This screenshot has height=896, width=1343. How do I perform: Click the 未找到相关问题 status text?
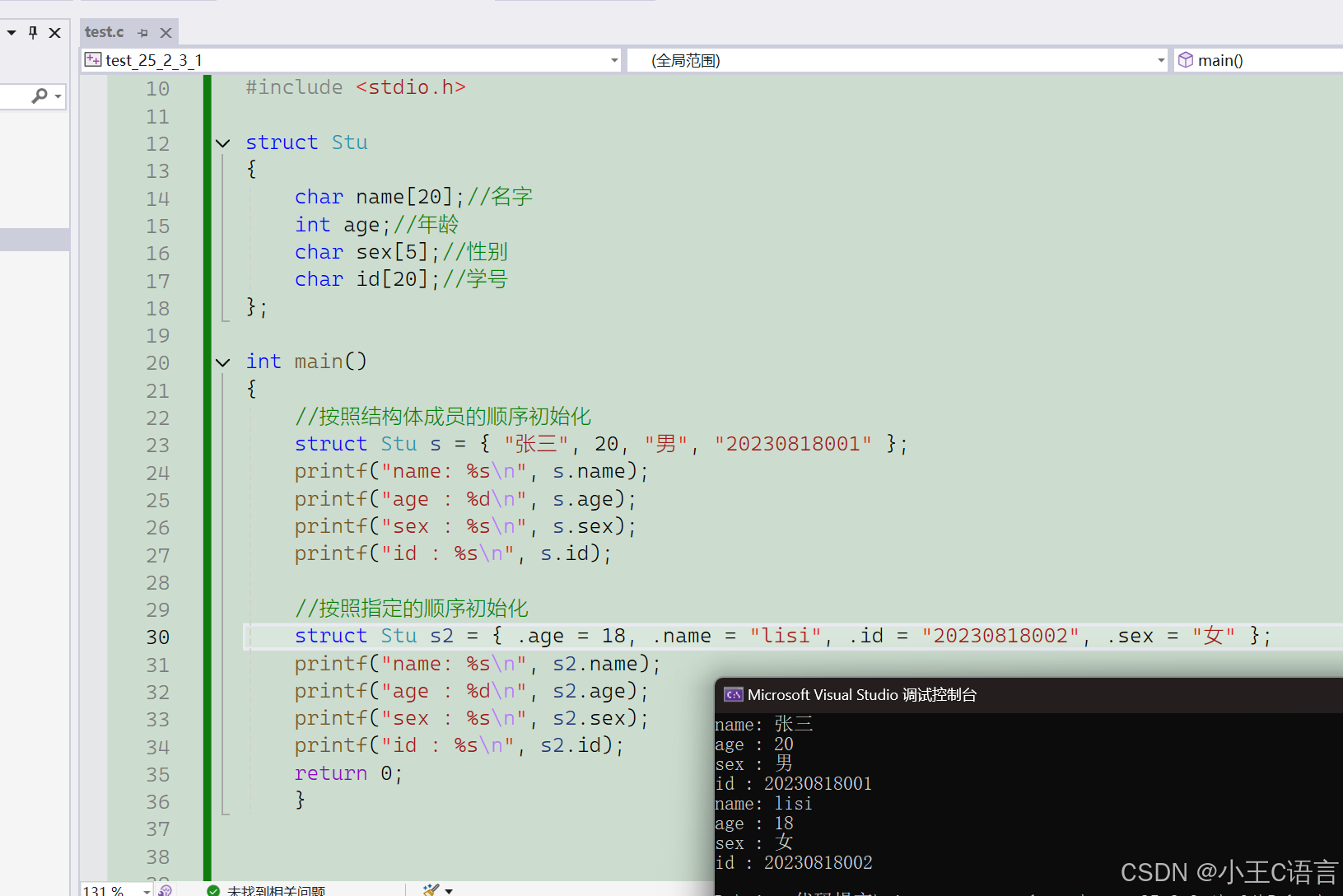(x=277, y=891)
